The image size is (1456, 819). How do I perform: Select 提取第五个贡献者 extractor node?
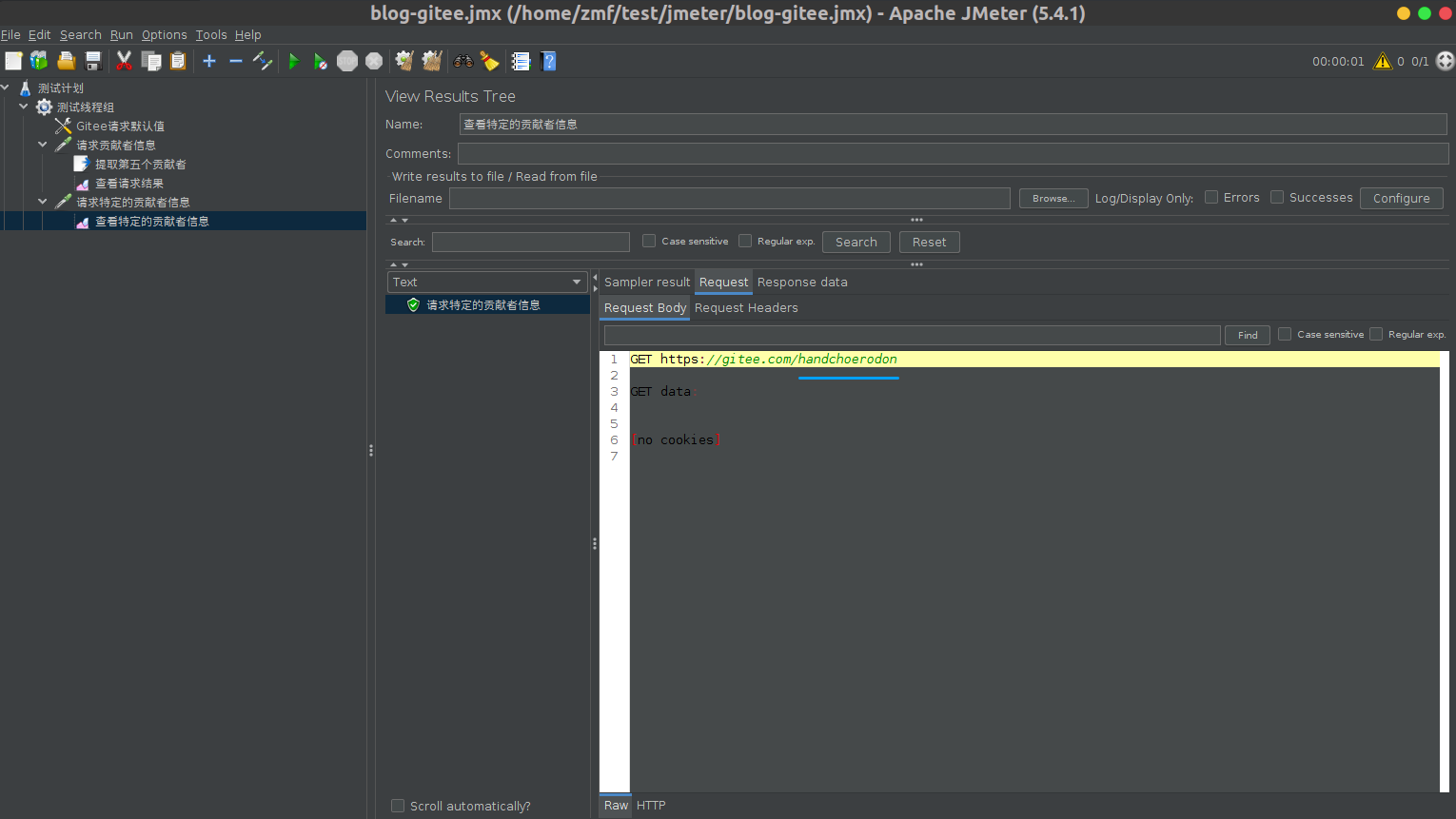(141, 165)
